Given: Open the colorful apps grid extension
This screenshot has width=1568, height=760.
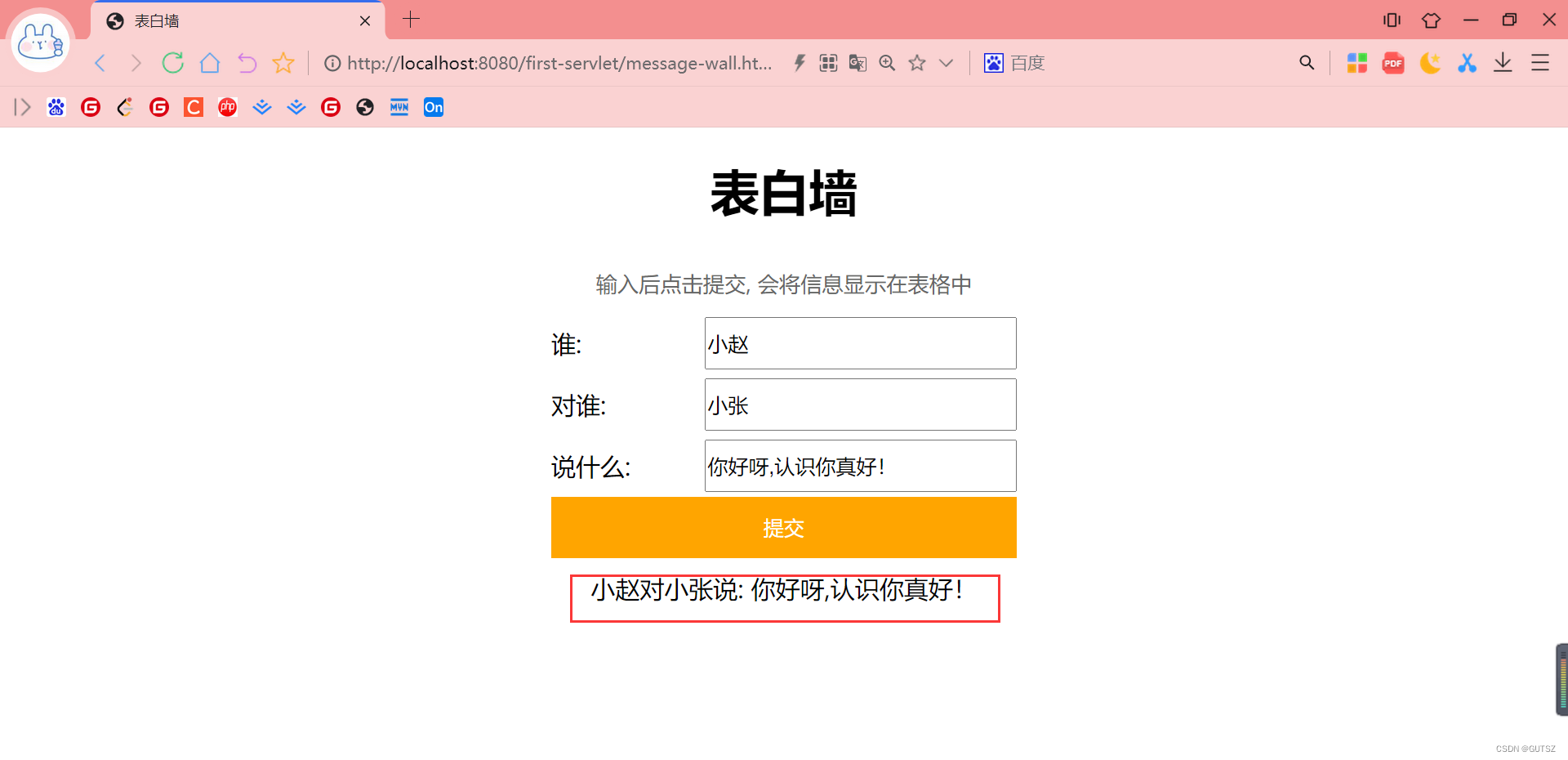Looking at the screenshot, I should 1357,63.
